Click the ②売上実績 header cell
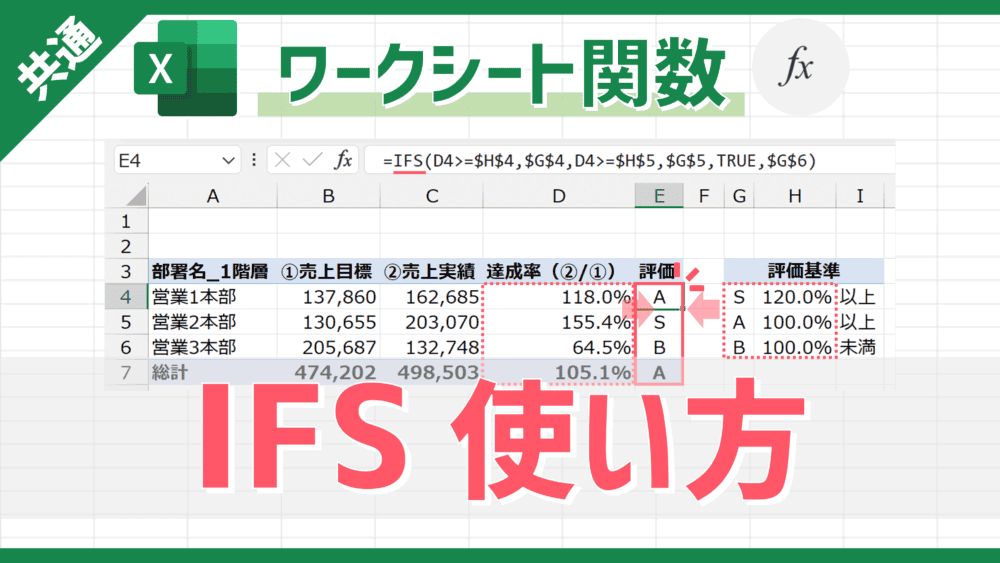This screenshot has height=563, width=1000. 432,271
